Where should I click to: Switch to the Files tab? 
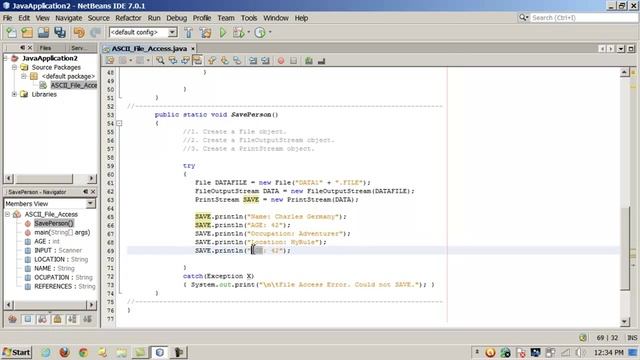[45, 48]
